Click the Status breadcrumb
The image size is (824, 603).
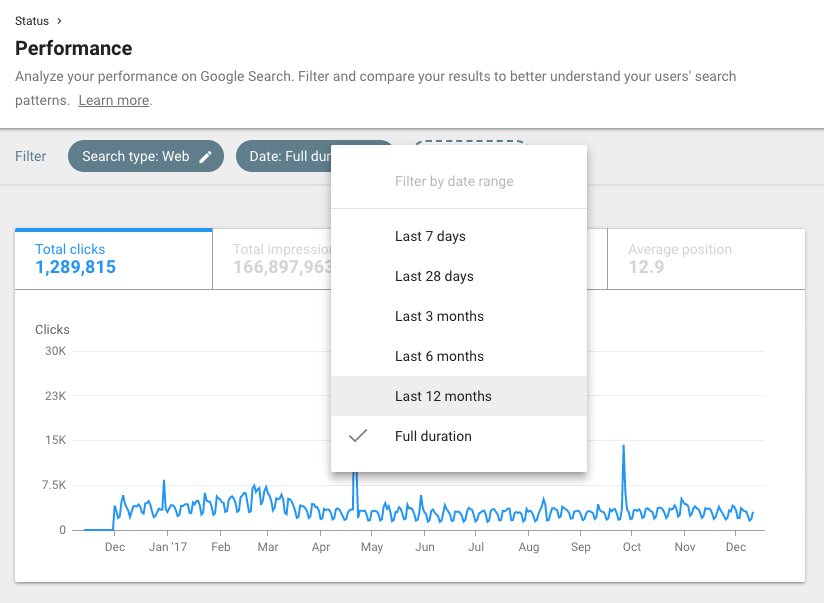(x=32, y=21)
